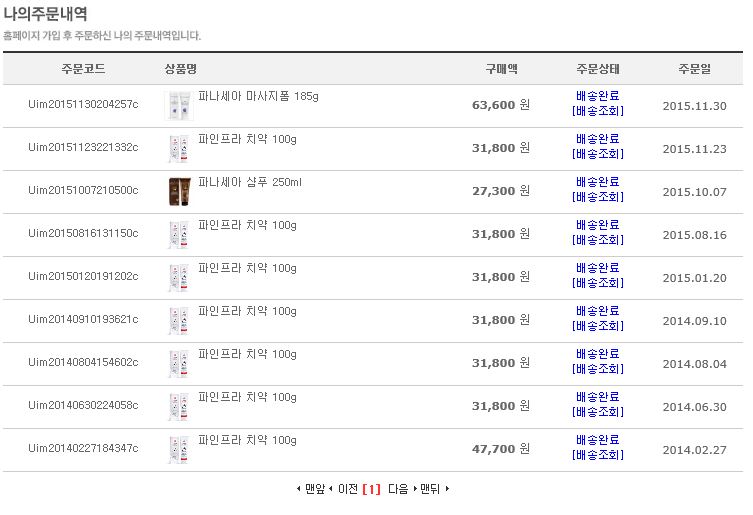
Task: Click toothpaste thumbnail for the 2014.09.10 order
Action: pos(179,320)
